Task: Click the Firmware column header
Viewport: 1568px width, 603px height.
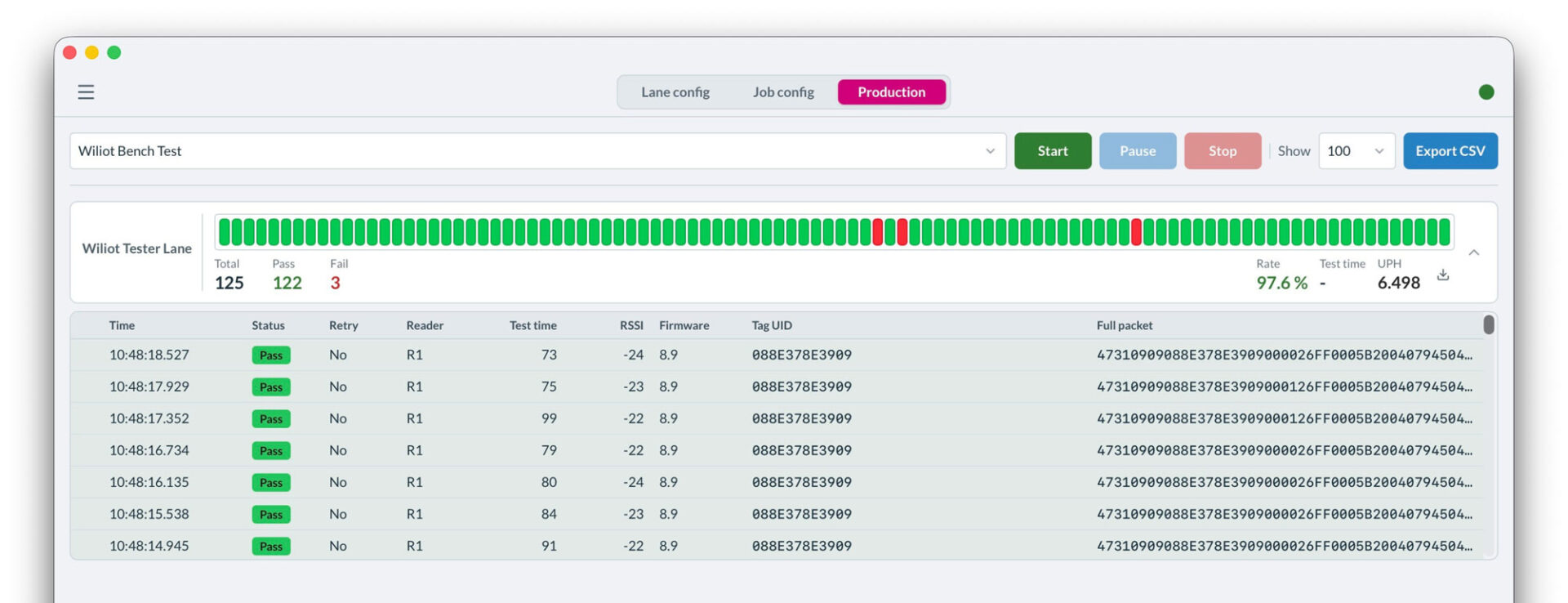Action: pos(684,325)
